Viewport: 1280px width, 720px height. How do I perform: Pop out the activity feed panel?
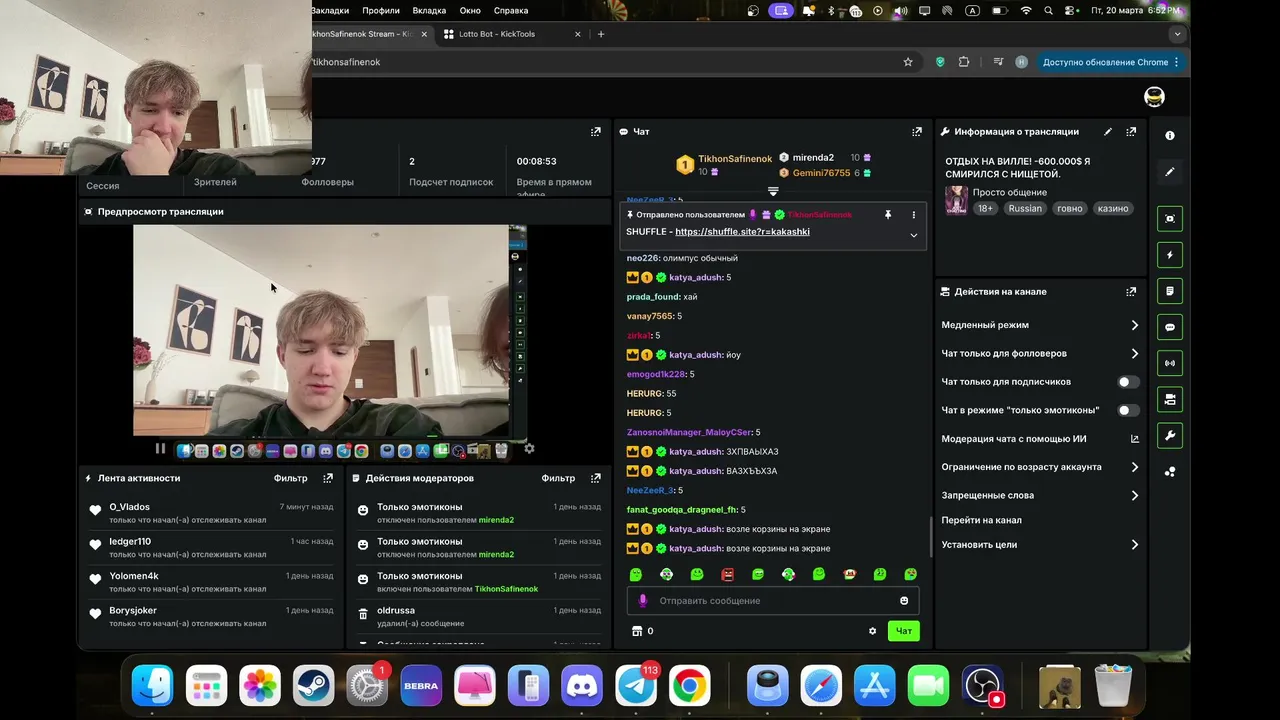[328, 478]
